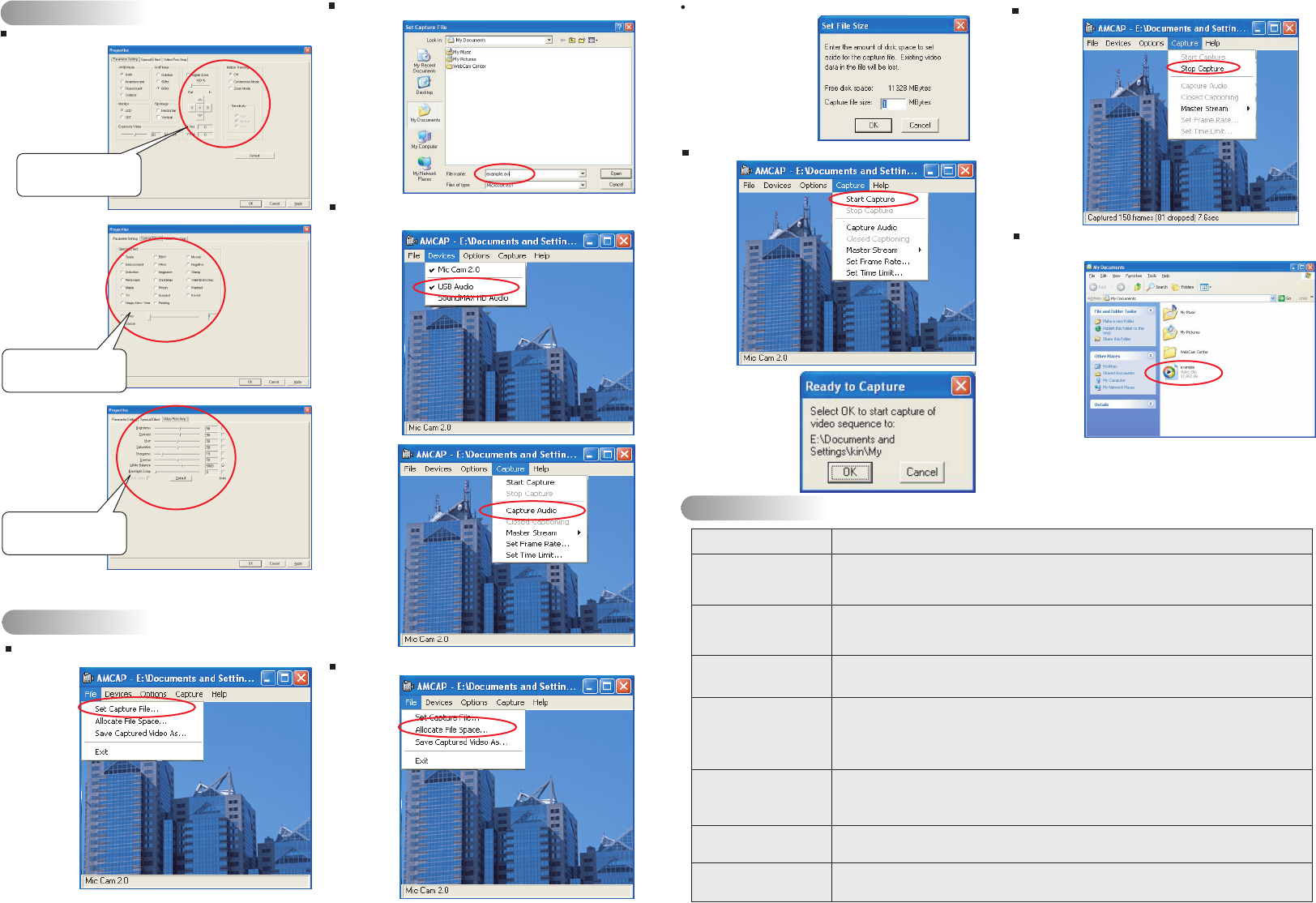Collapse the File and Folder Tasks panel
Viewport: 1316px width, 903px height.
tap(1150, 310)
